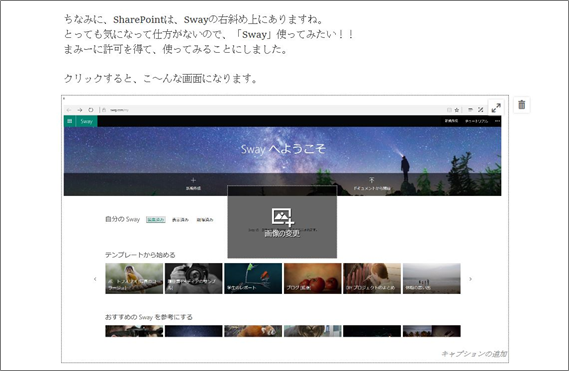569x371 pixels.
Task: Click the templates carousel right arrow
Action: 471,279
